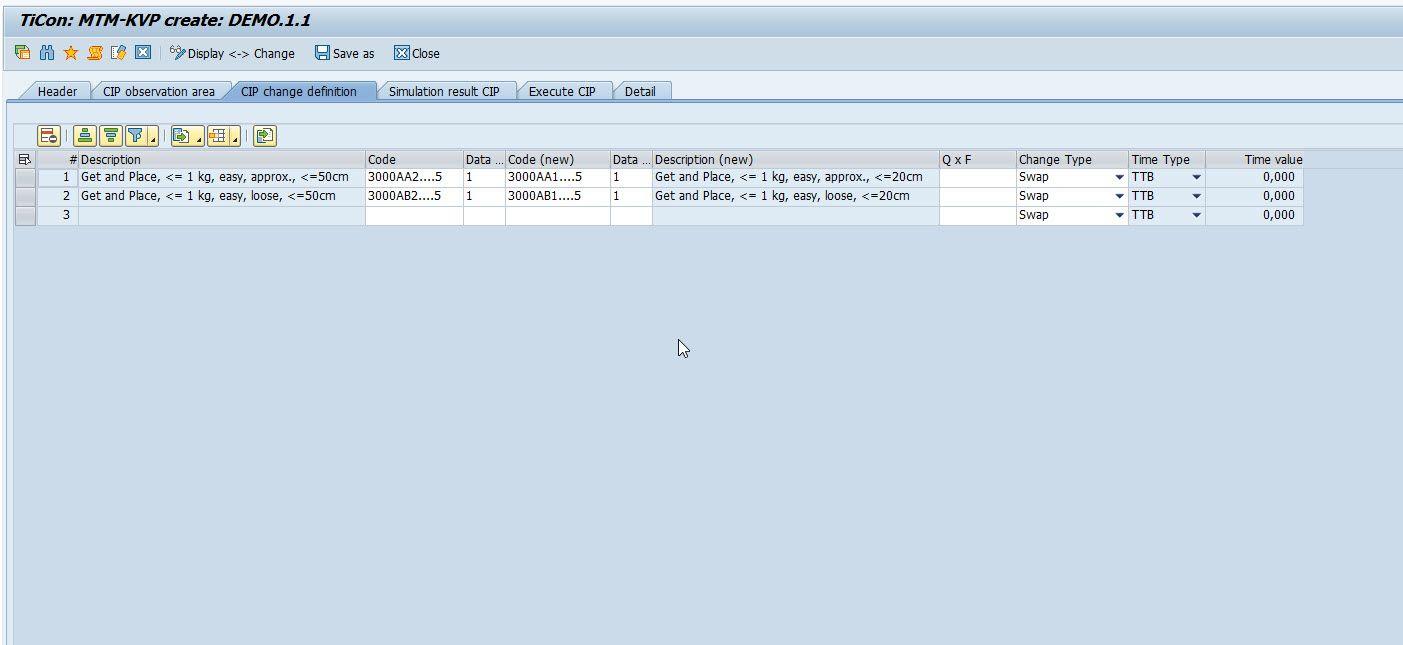Open Change Type dropdown in row 1
The width and height of the screenshot is (1403, 645).
click(1119, 178)
